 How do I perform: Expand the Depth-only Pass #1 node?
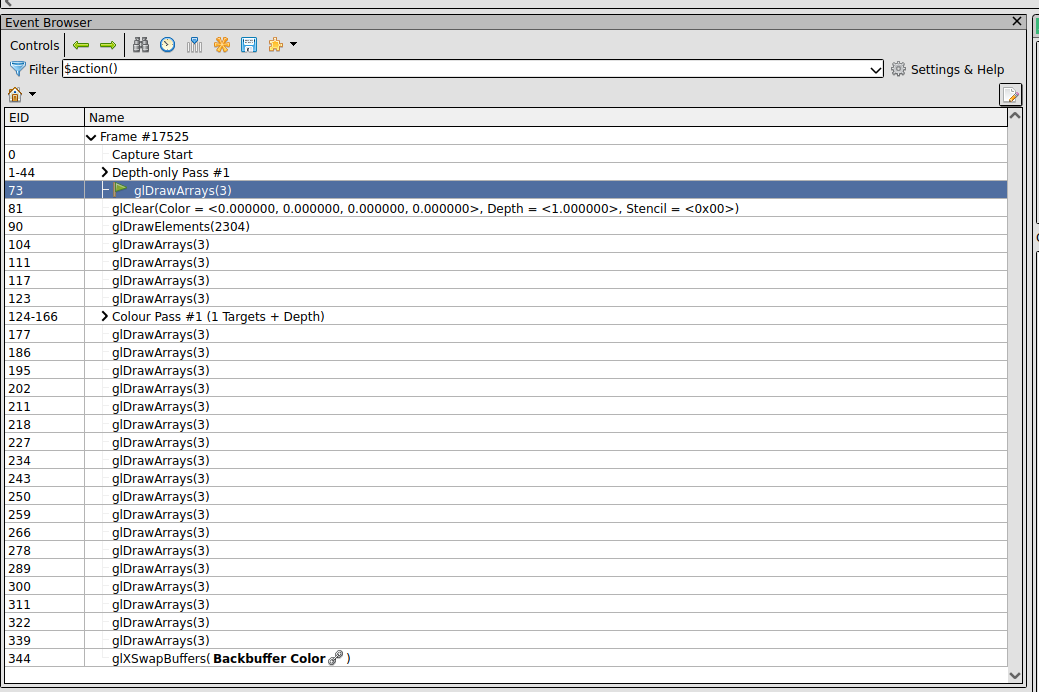pos(104,173)
